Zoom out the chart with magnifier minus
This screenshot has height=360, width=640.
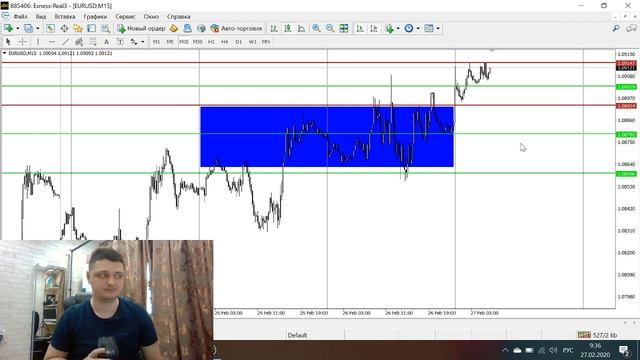click(330, 28)
